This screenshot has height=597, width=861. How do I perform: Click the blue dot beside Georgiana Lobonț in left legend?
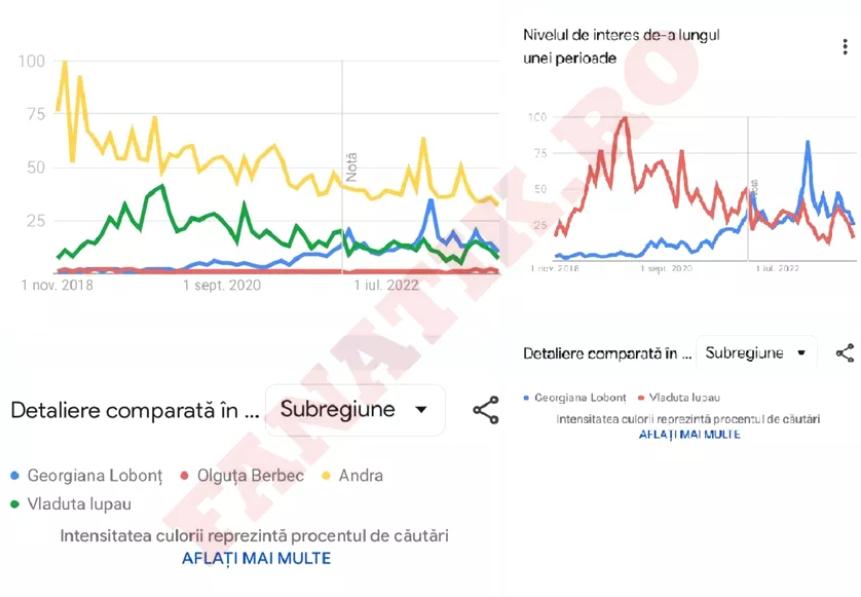point(15,476)
